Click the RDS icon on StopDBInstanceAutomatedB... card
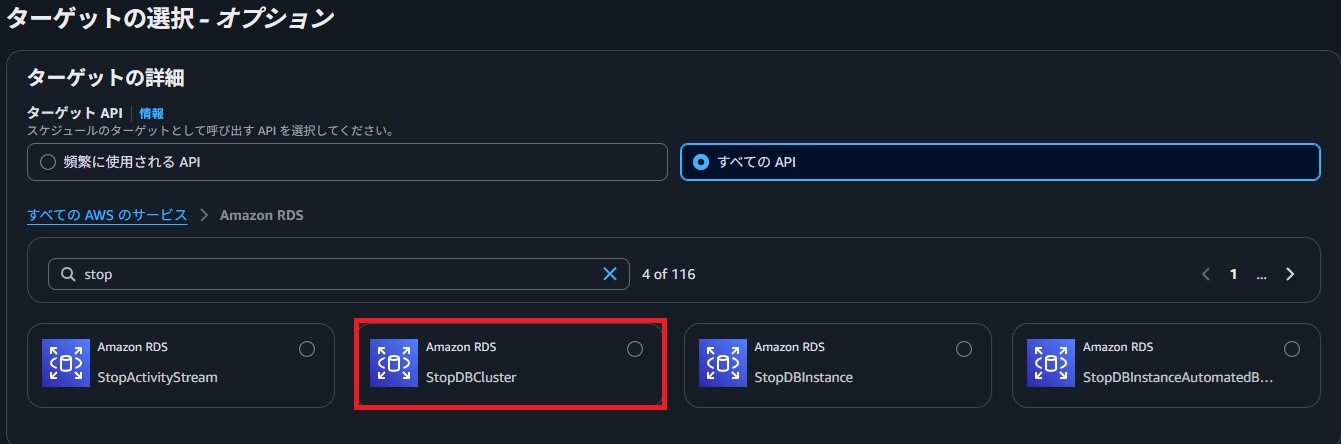The image size is (1341, 444). tap(1051, 363)
